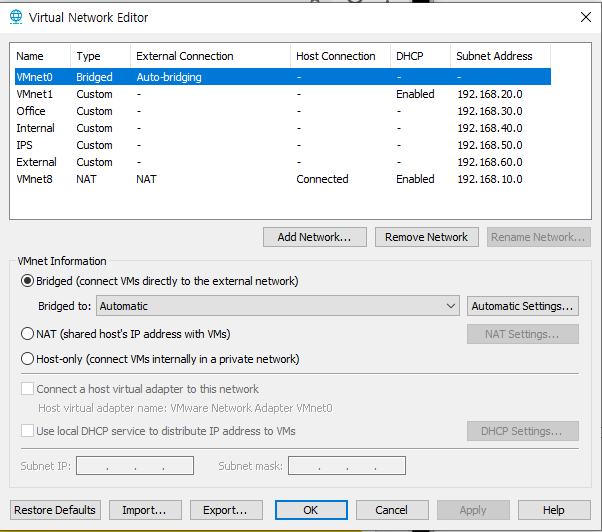This screenshot has width=602, height=532.
Task: Toggle Use local DHCP service checkbox
Action: [27, 431]
